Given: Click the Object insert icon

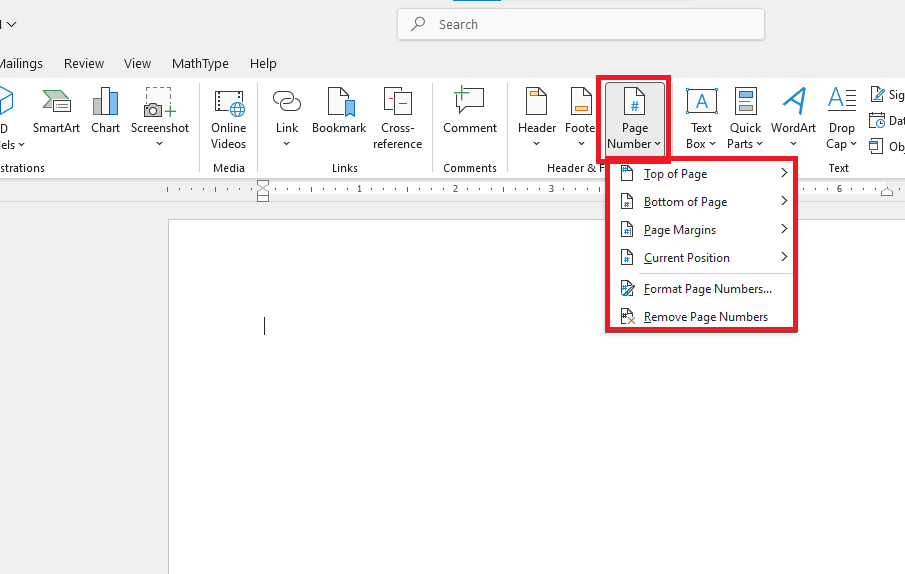Looking at the screenshot, I should point(876,147).
